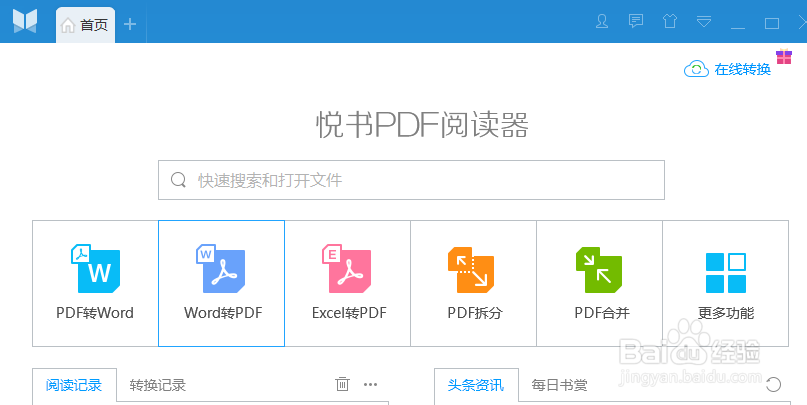Switch to the 阅读记录 tab
This screenshot has height=405, width=807.
(74, 385)
